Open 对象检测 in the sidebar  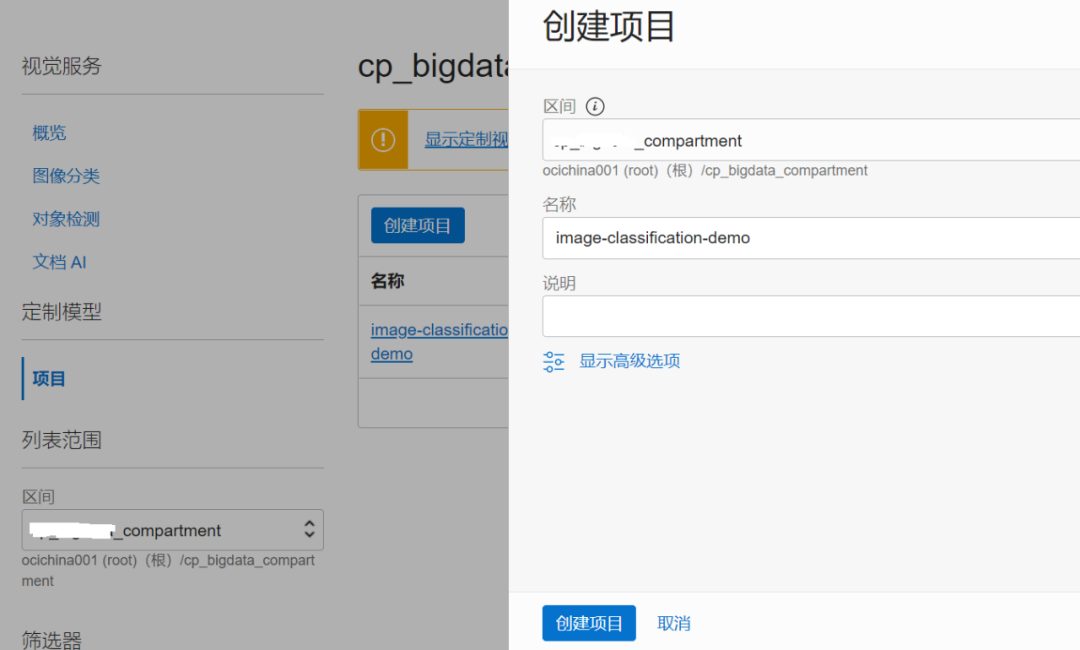pos(66,219)
